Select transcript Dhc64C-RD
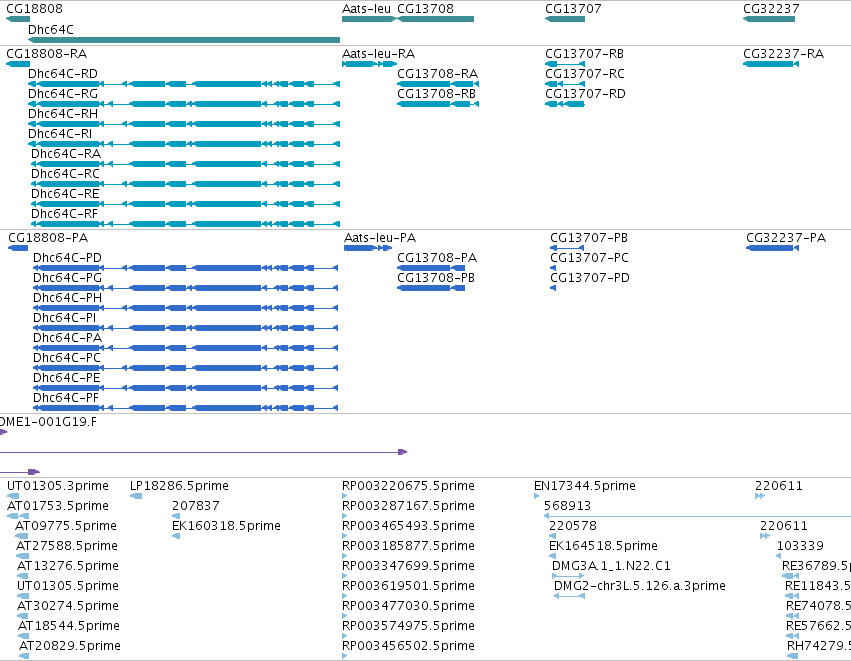This screenshot has height=661, width=851. 184,84
